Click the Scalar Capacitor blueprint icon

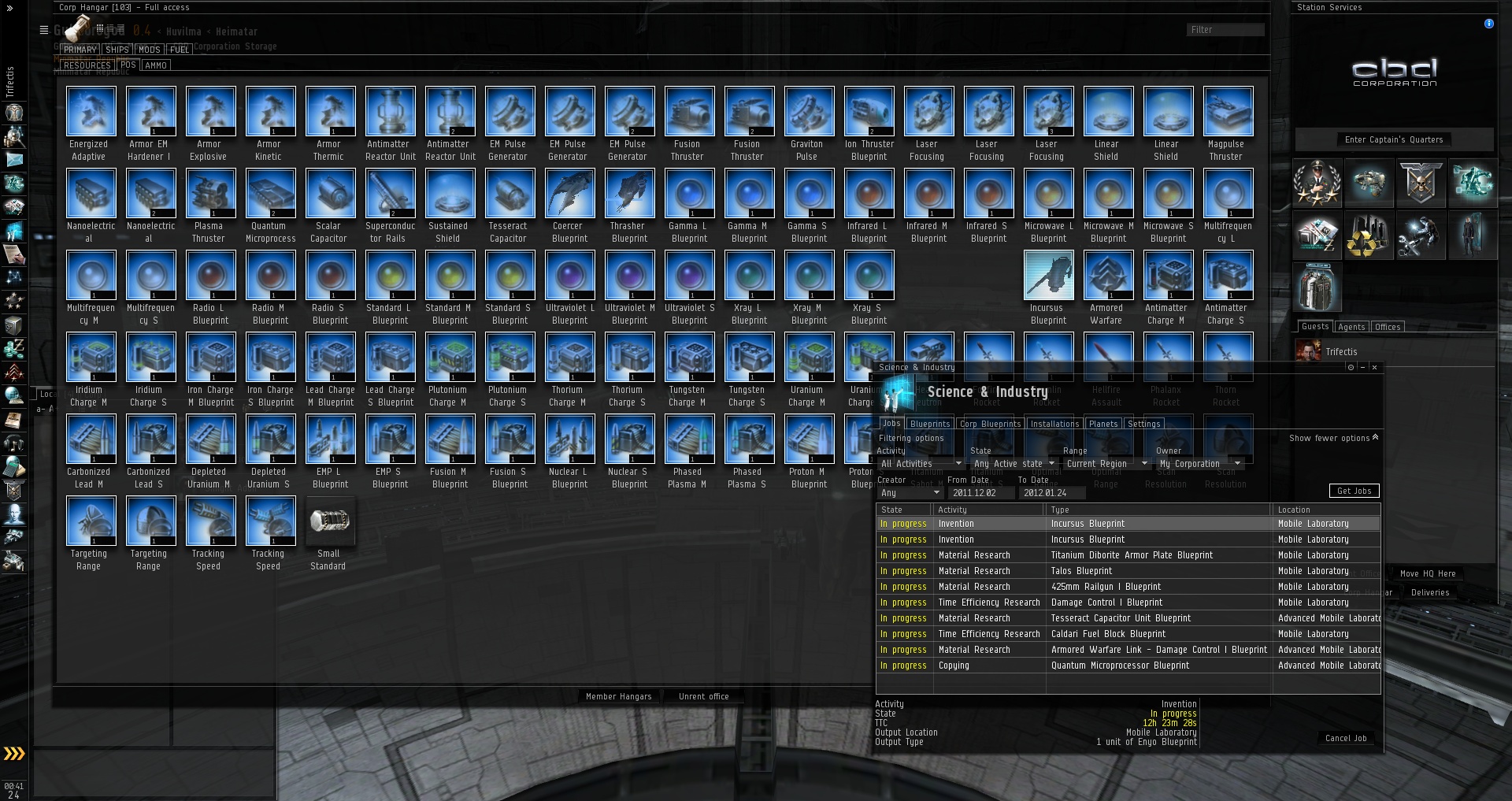point(331,193)
